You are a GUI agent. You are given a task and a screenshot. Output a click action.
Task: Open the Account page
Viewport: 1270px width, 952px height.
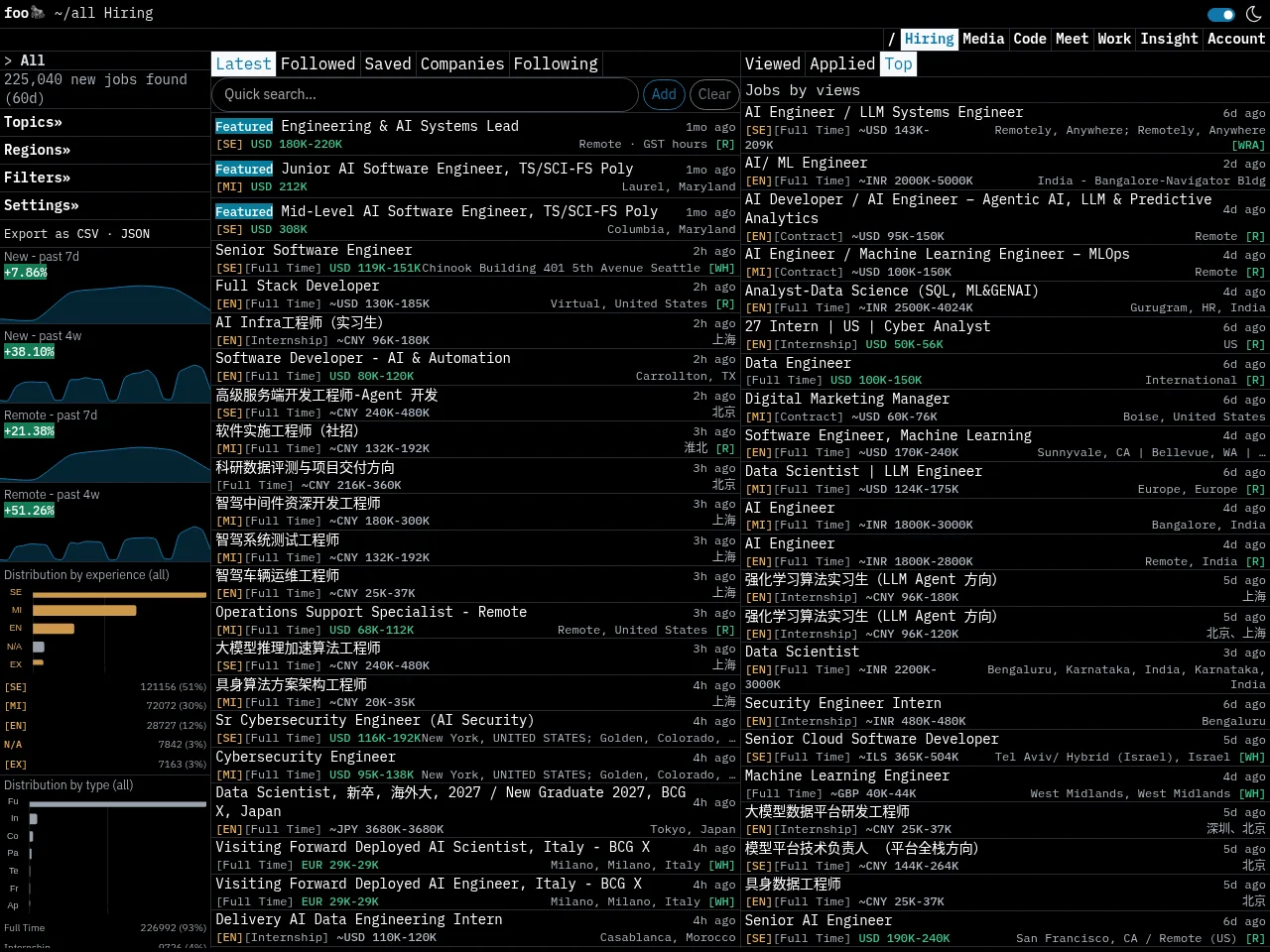1236,39
